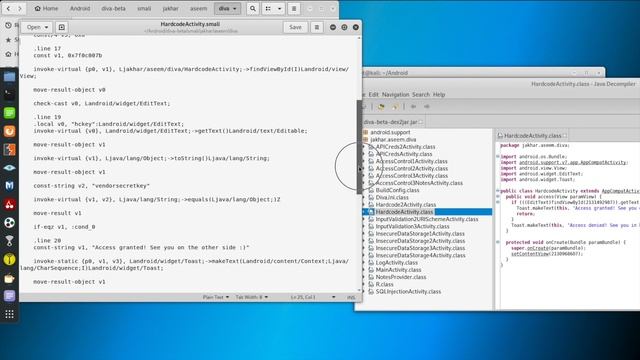Image resolution: width=640 pixels, height=360 pixels.
Task: Show all applications grid
Action: (9, 314)
